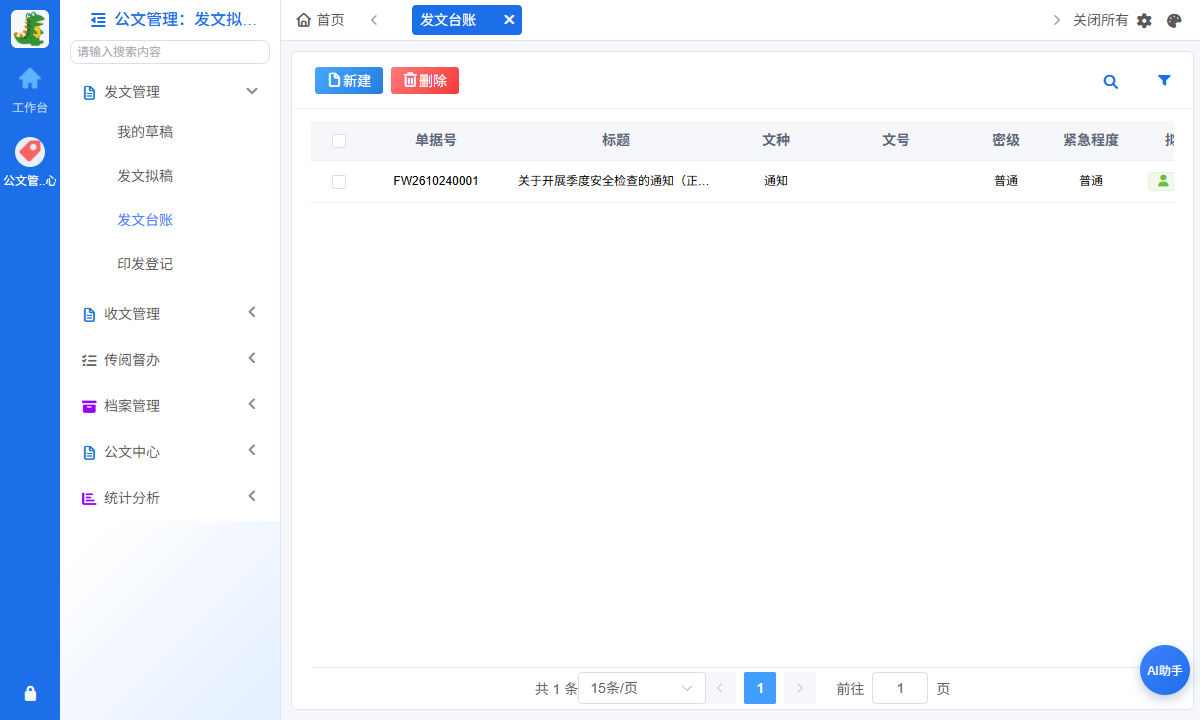Screen dimensions: 1200x720
Task: Click the 单据号 column header
Action: click(x=436, y=140)
